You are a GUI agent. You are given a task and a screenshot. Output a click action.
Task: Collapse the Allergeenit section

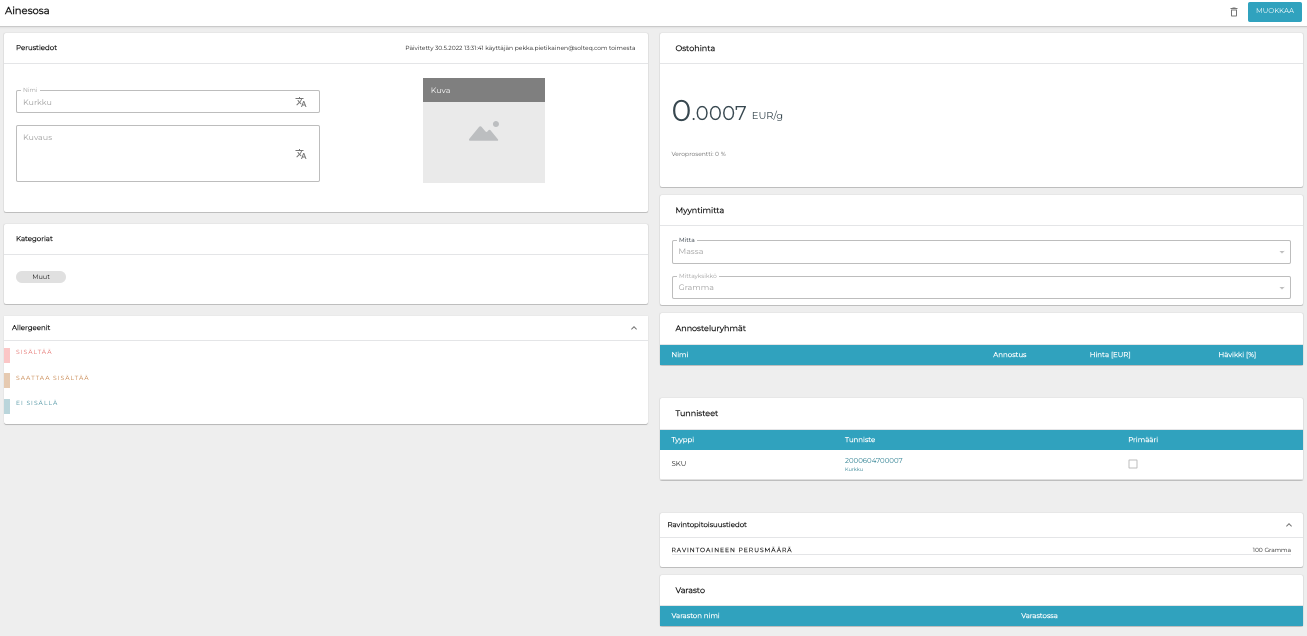click(x=633, y=328)
